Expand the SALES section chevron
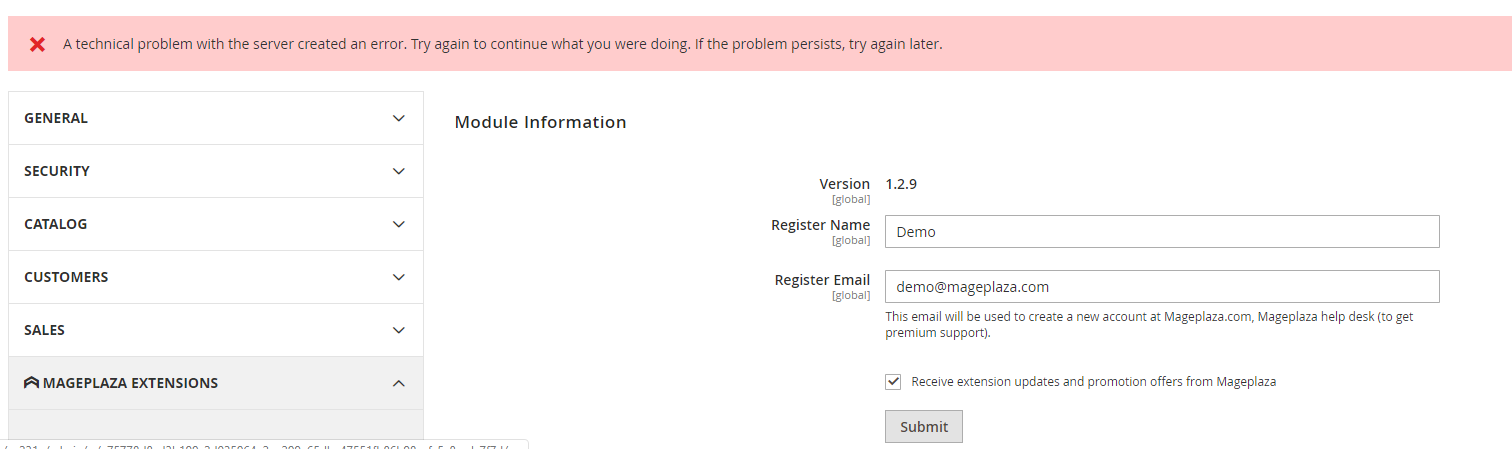This screenshot has width=1512, height=449. [x=399, y=330]
